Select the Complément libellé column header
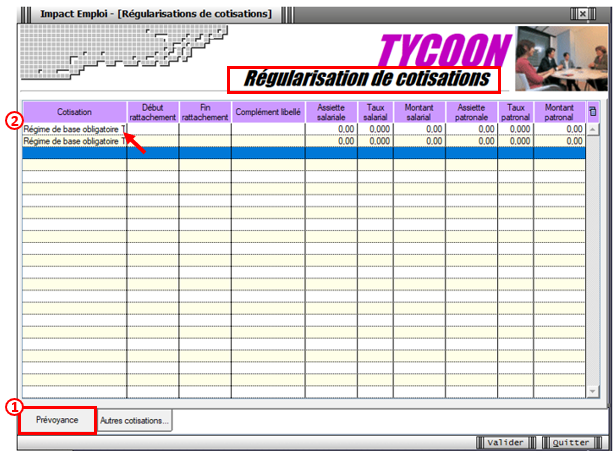Viewport: 614px width, 451px height. (268, 112)
